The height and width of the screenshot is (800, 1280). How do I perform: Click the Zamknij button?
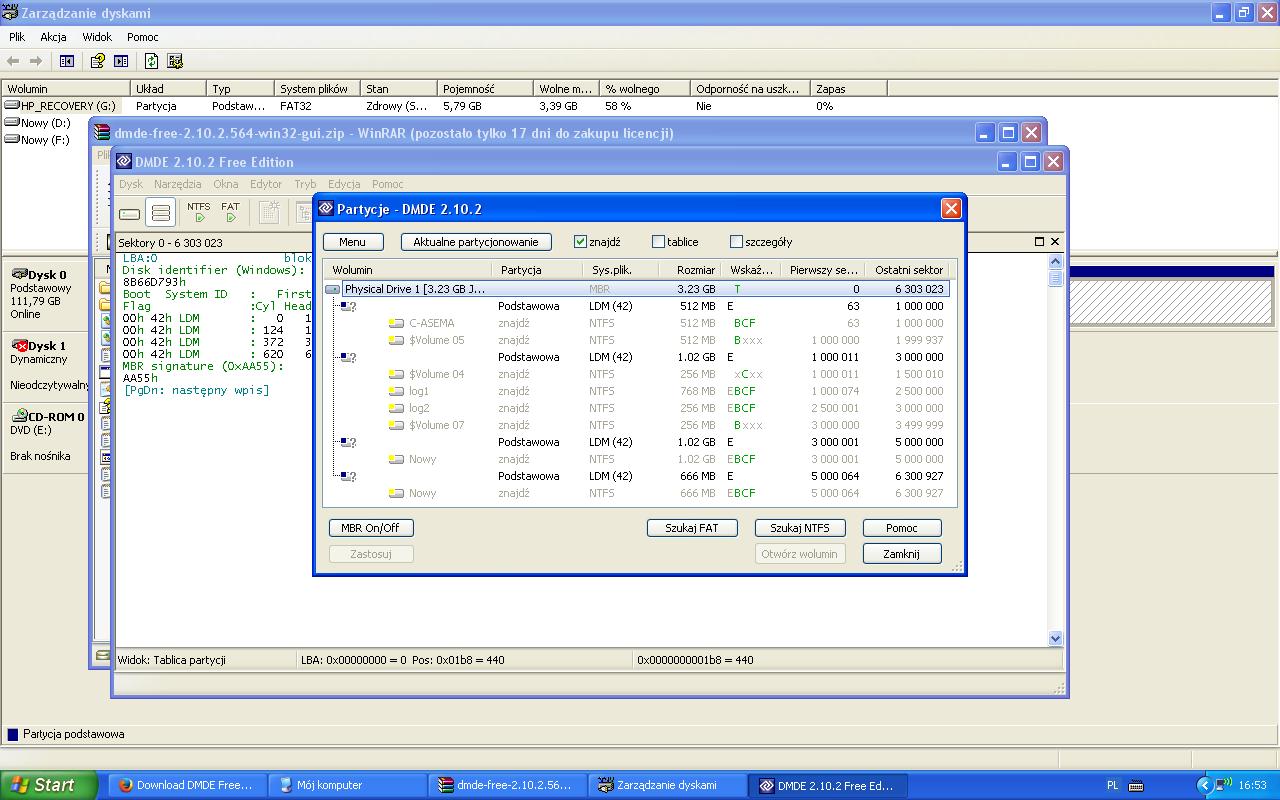902,554
